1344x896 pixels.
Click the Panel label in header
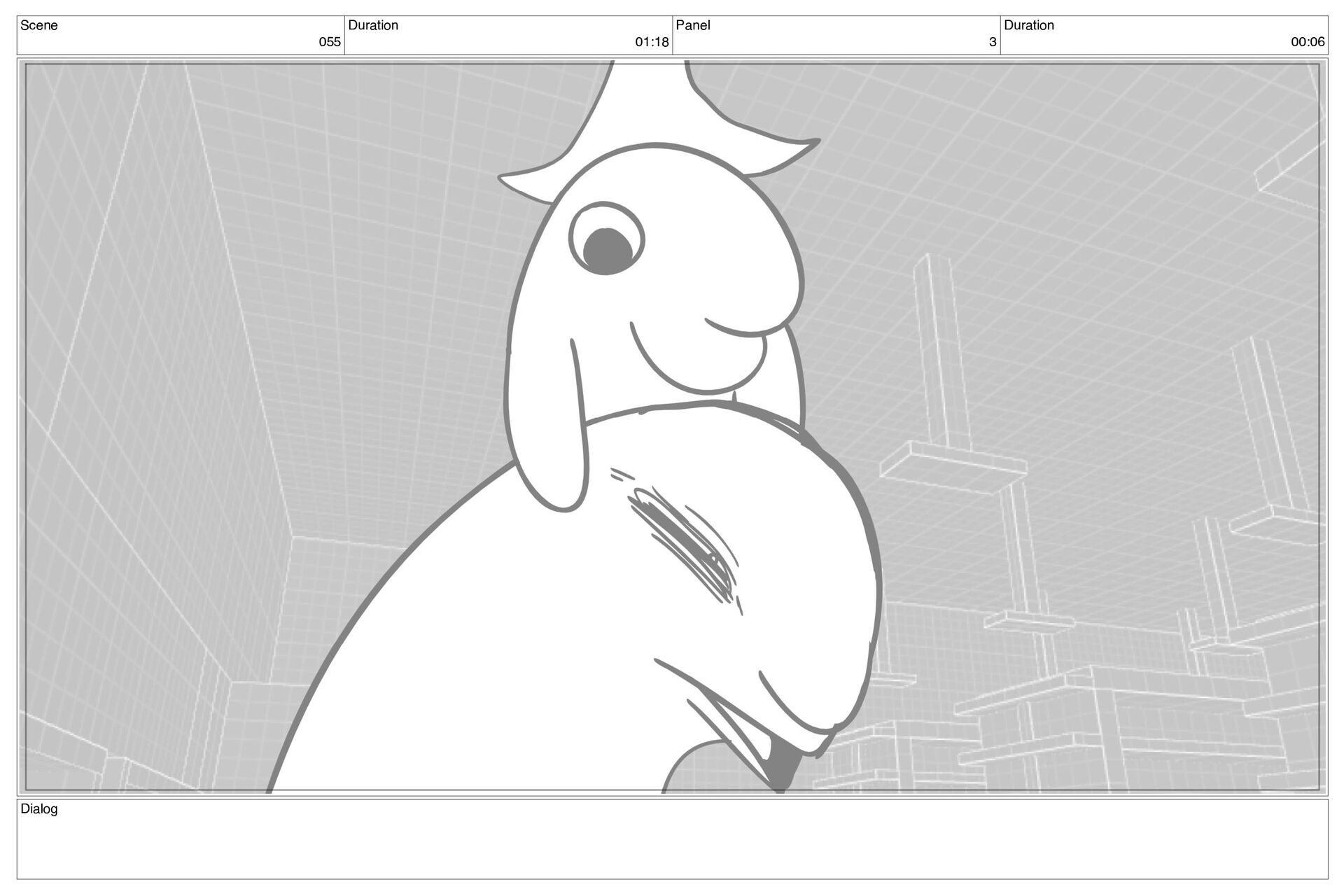pos(693,25)
